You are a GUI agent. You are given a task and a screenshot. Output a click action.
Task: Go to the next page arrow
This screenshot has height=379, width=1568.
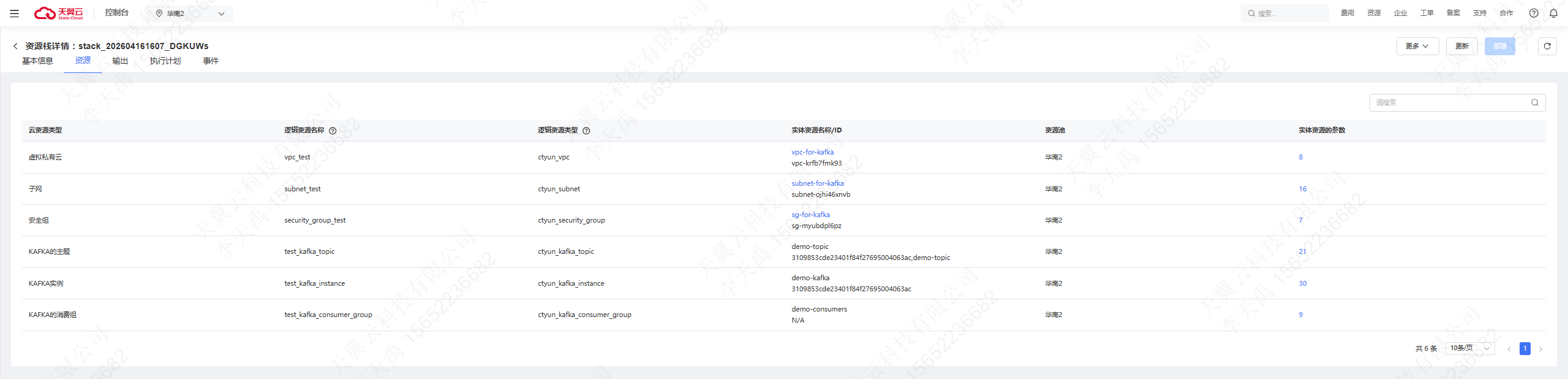(1540, 349)
